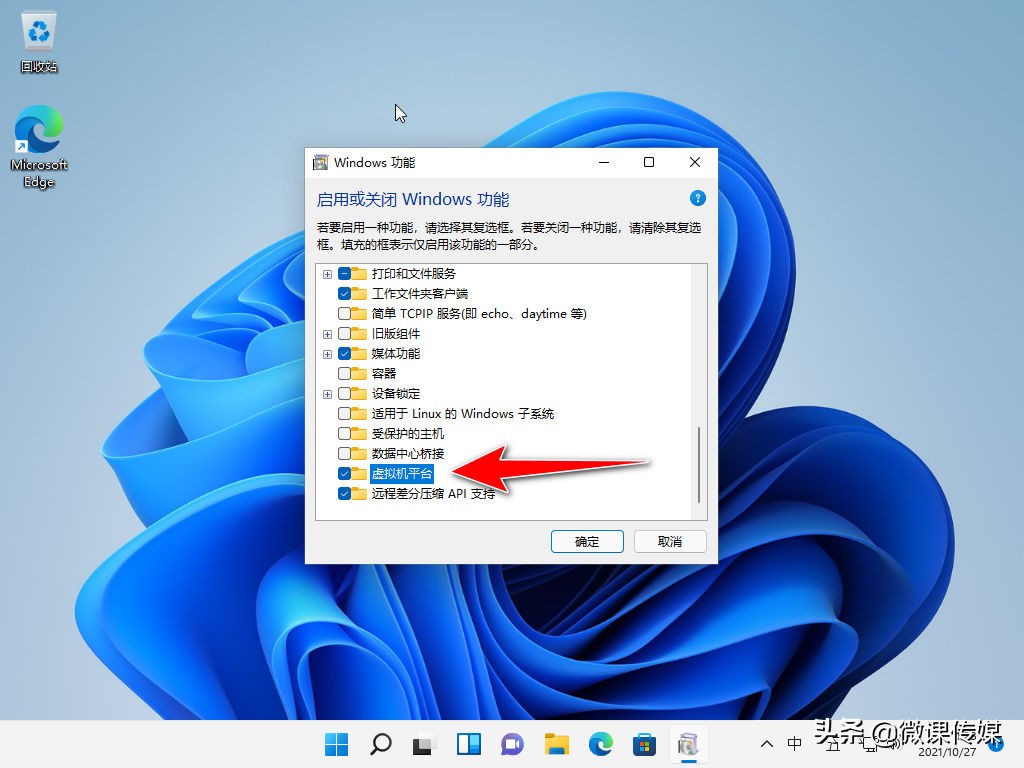1024x768 pixels.
Task: Collapse the 打印和文件服务 tree node
Action: (327, 273)
